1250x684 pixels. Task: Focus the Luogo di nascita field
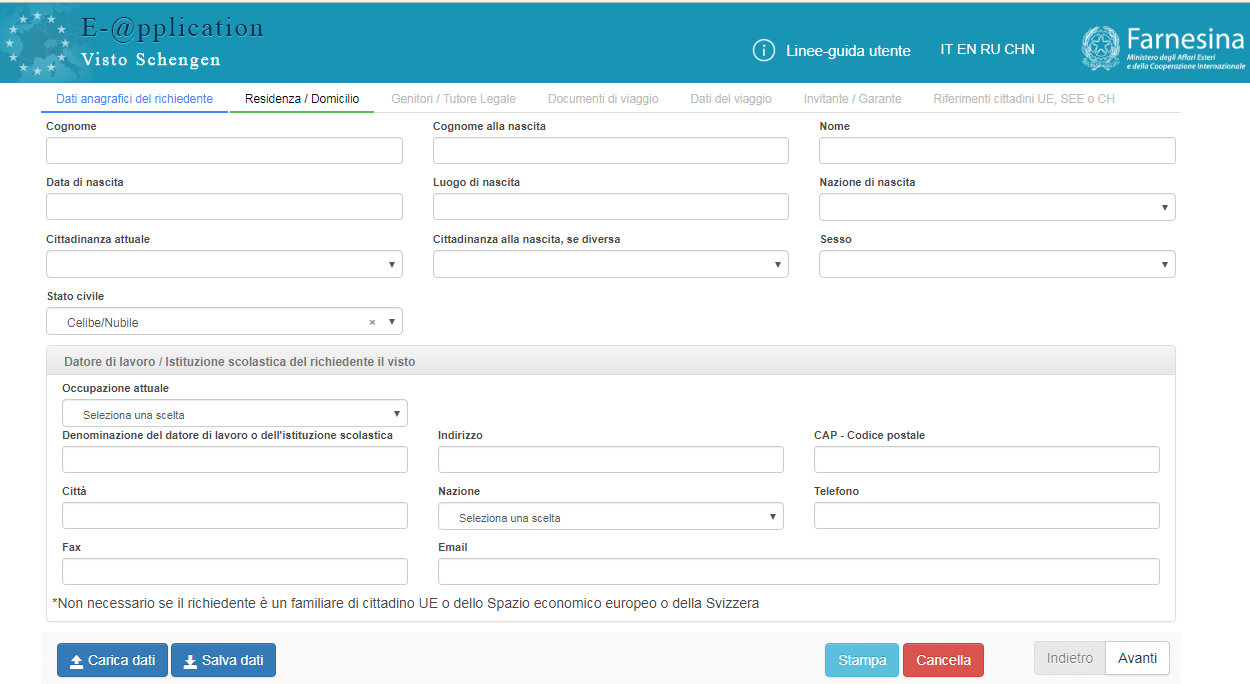(611, 207)
